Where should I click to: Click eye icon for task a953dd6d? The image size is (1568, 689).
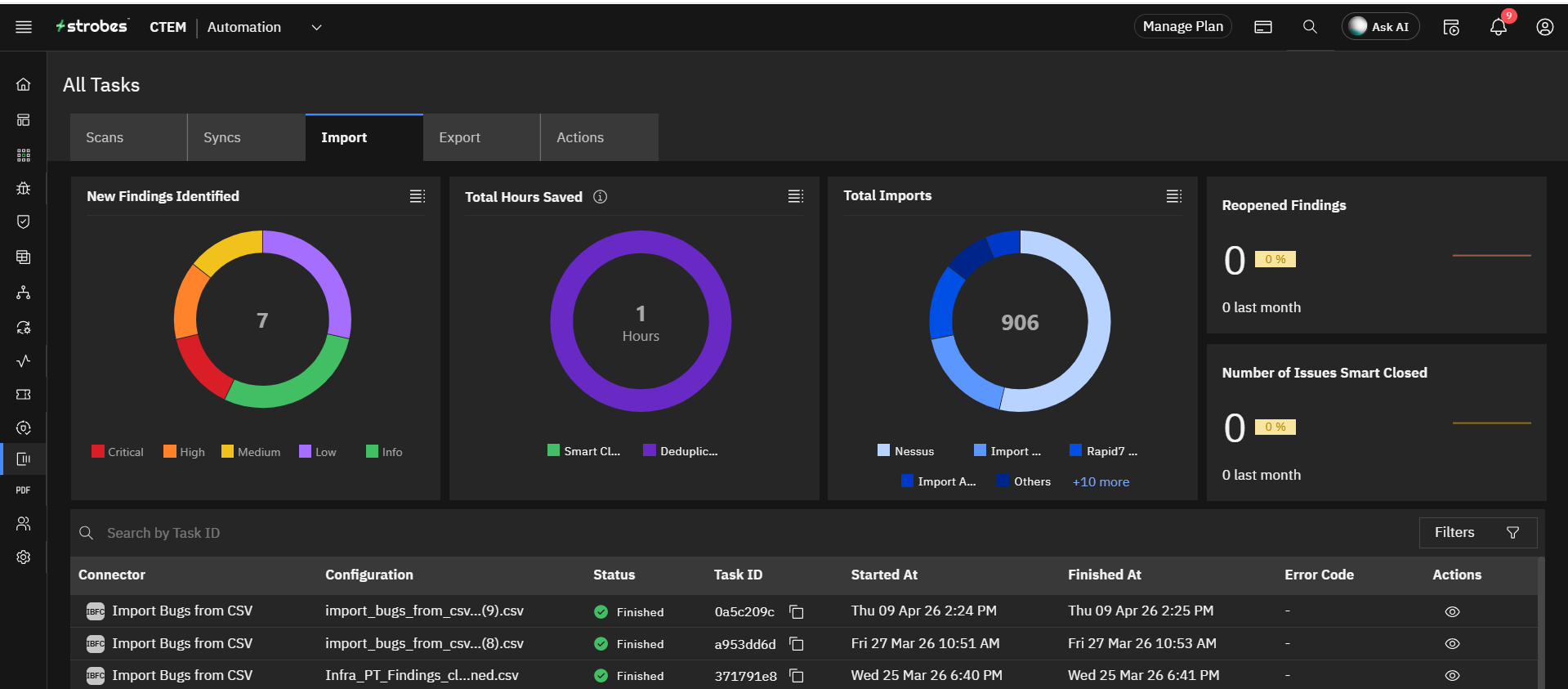click(x=1452, y=644)
